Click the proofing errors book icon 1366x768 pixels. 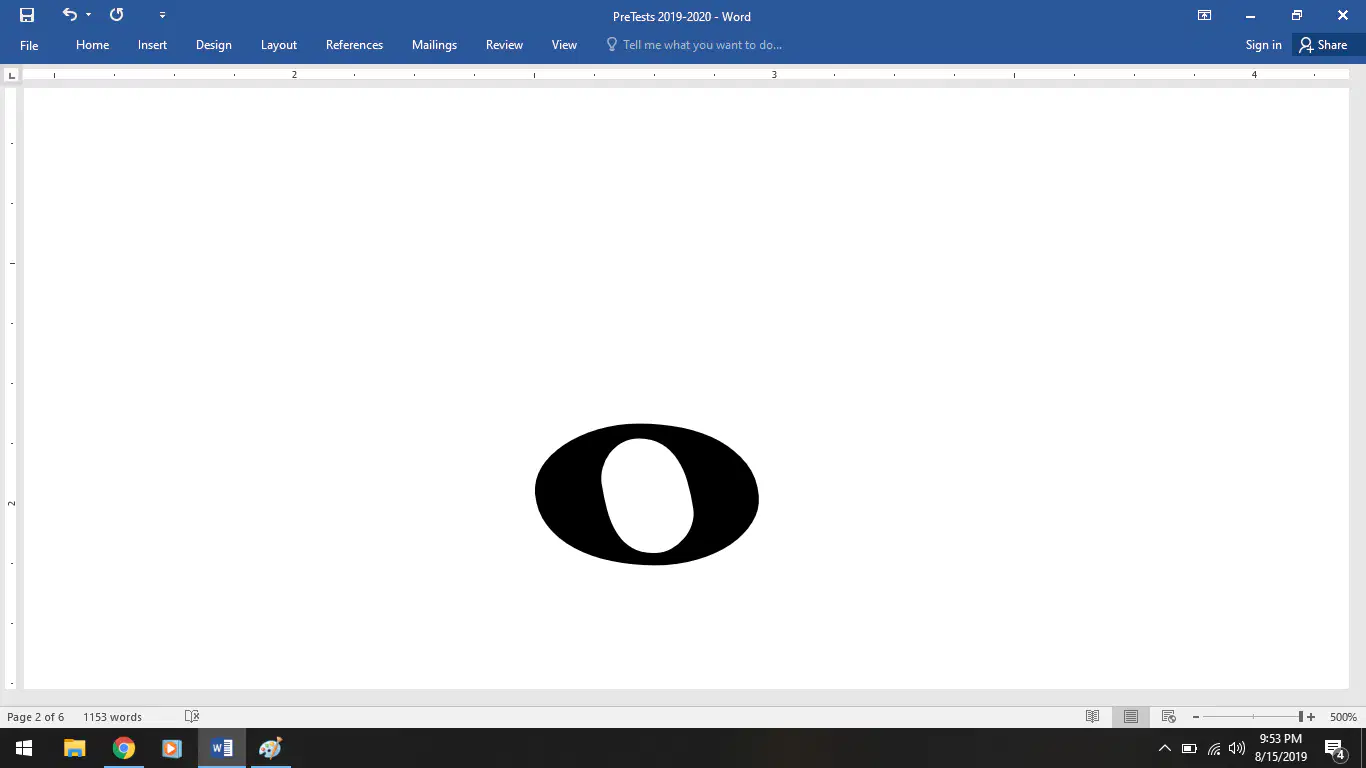pyautogui.click(x=192, y=717)
